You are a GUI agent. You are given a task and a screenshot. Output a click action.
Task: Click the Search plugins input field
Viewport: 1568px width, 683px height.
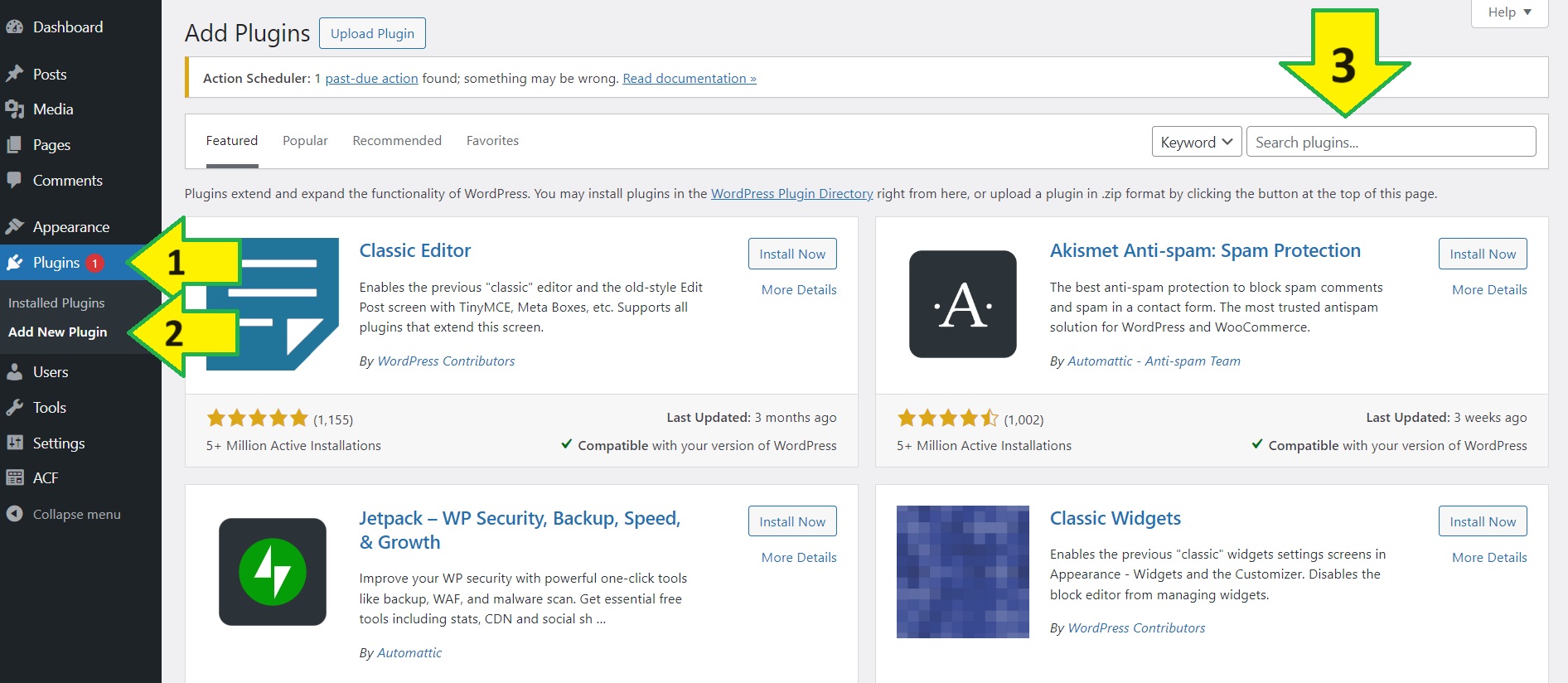coord(1391,142)
